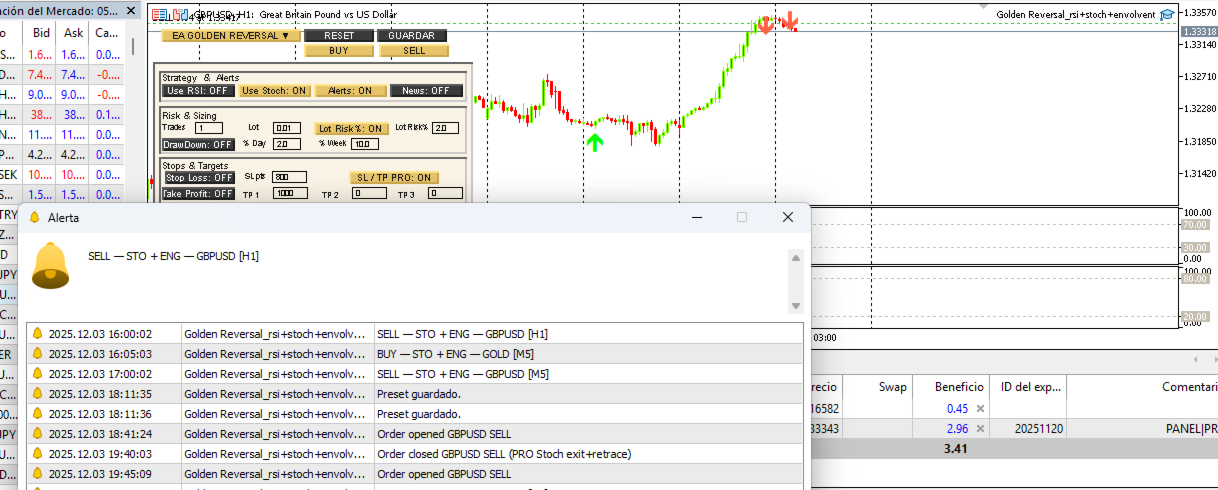The height and width of the screenshot is (490, 1218).
Task: Toggle Take Profit: OFF
Action: (198, 194)
